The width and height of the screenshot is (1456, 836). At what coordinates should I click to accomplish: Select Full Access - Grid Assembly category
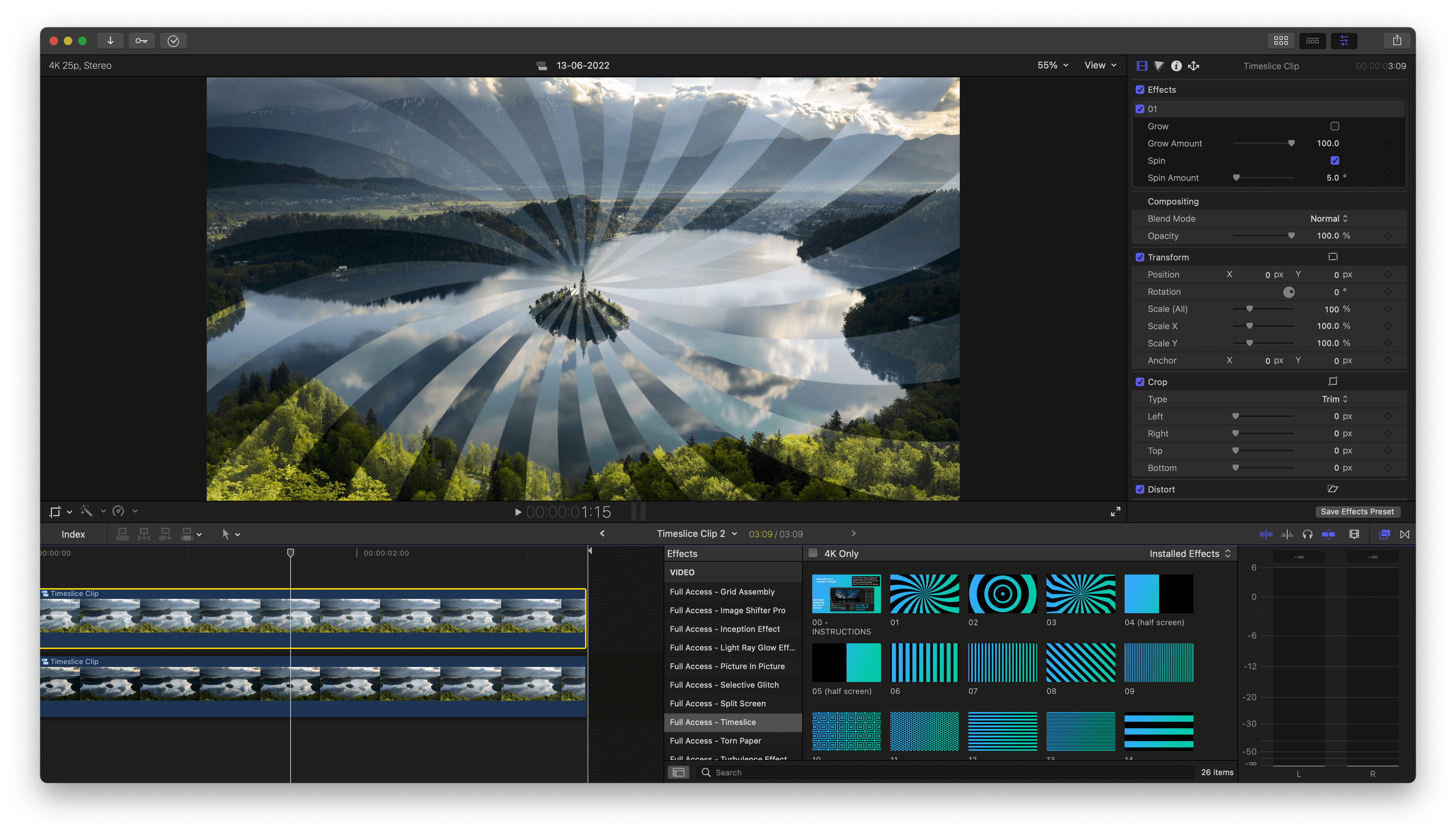[733, 591]
